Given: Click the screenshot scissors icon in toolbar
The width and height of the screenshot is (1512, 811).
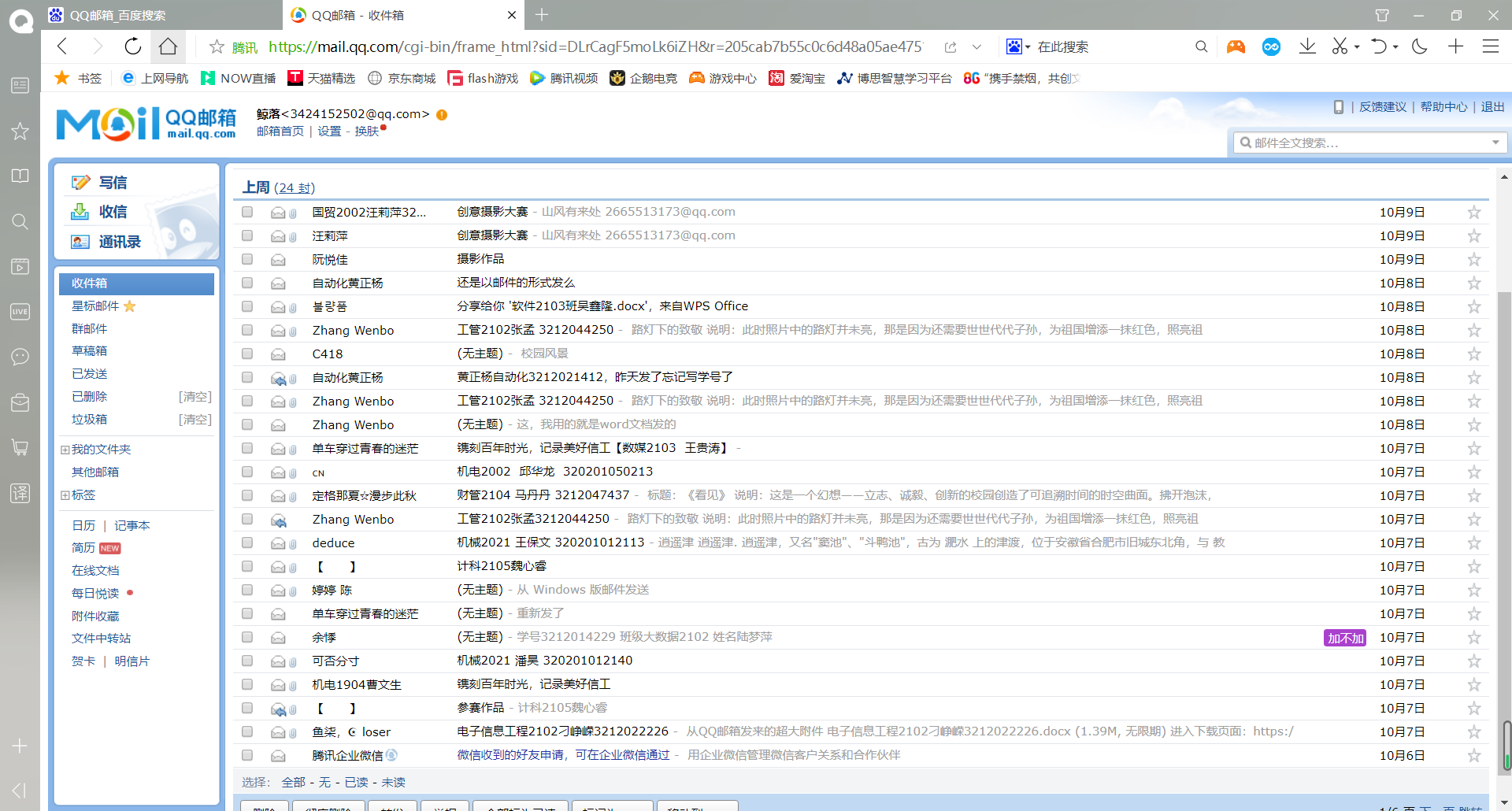Looking at the screenshot, I should tap(1340, 46).
